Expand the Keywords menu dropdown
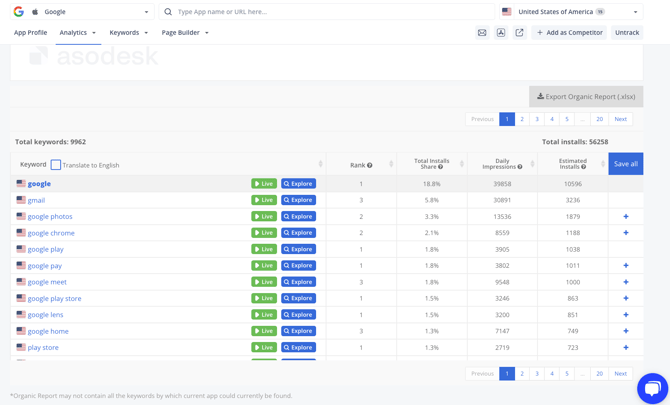The image size is (670, 405). [128, 33]
